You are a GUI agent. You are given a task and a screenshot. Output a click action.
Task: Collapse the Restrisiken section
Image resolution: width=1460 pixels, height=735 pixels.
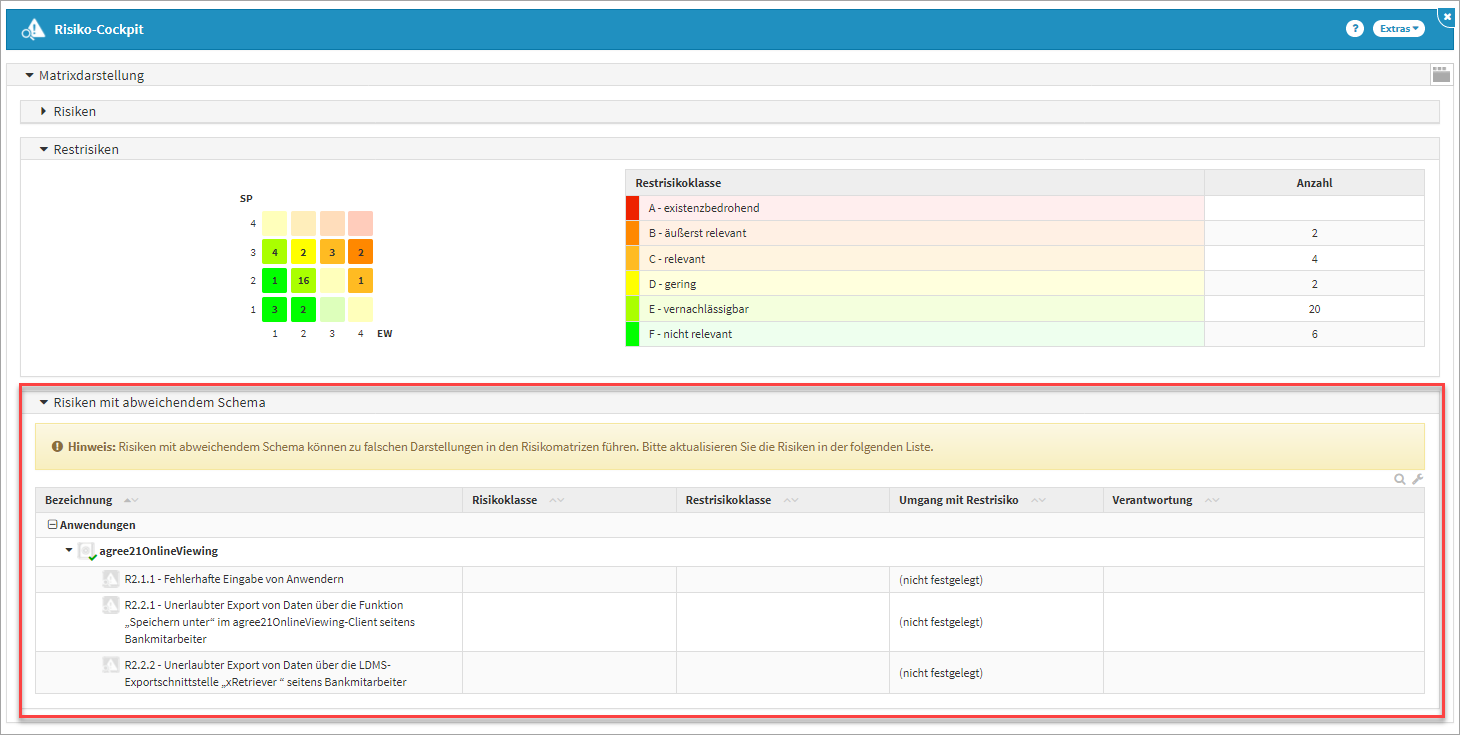[x=44, y=149]
